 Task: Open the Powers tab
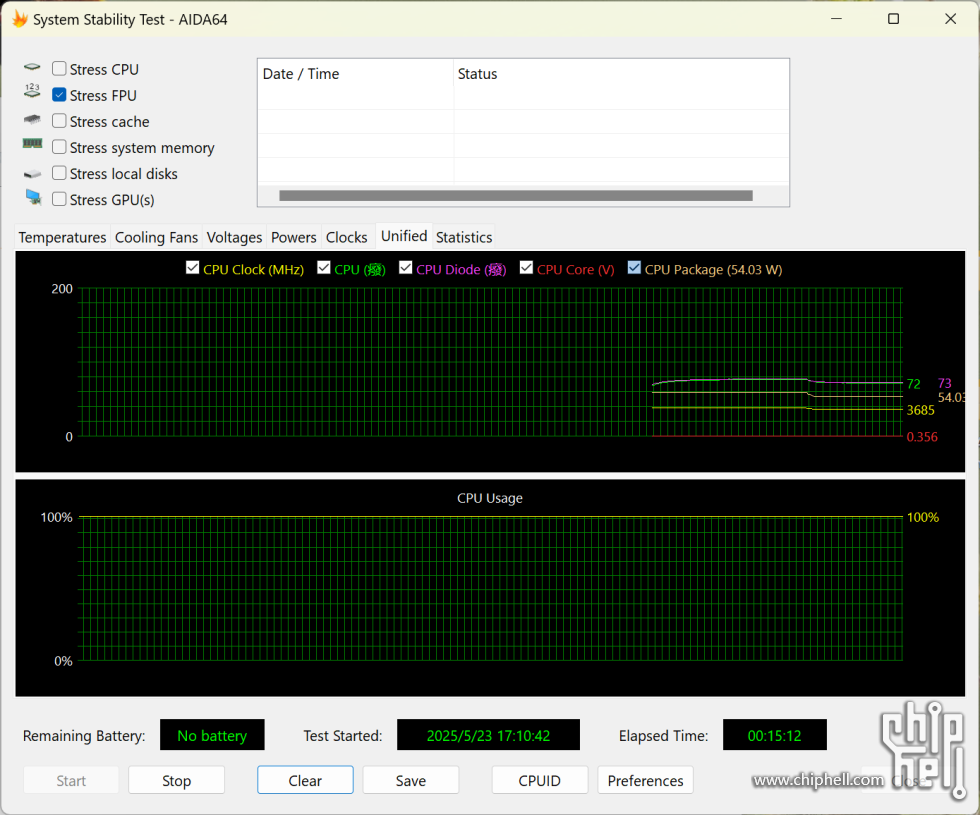(294, 238)
